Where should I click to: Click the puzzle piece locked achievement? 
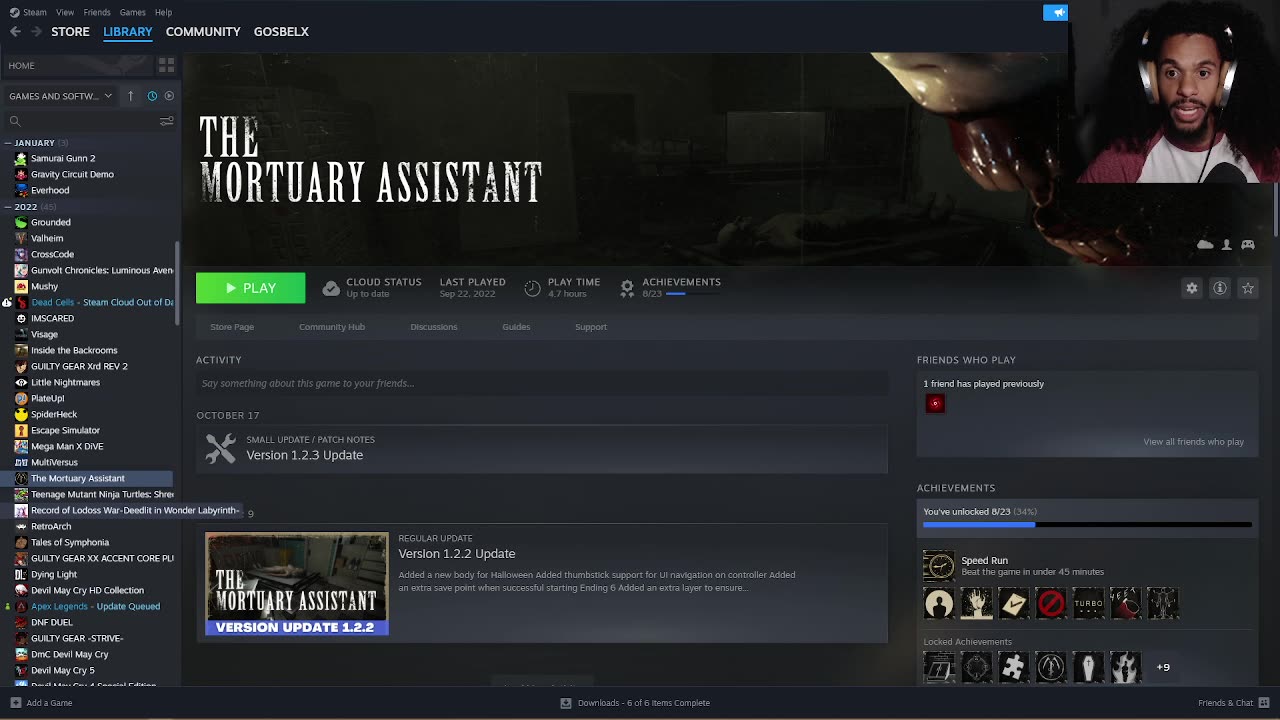tap(1014, 667)
